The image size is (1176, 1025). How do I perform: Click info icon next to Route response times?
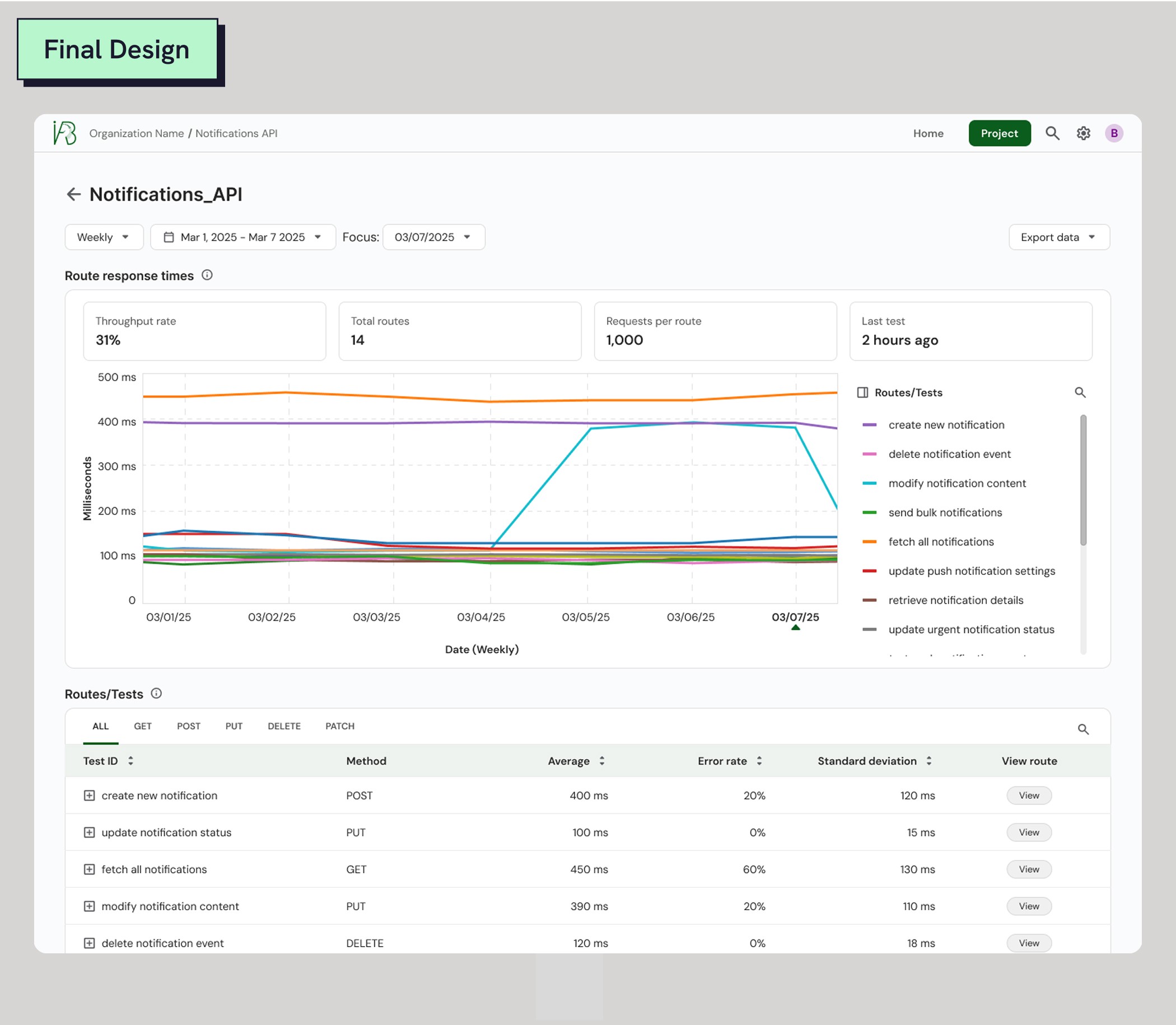pos(207,275)
